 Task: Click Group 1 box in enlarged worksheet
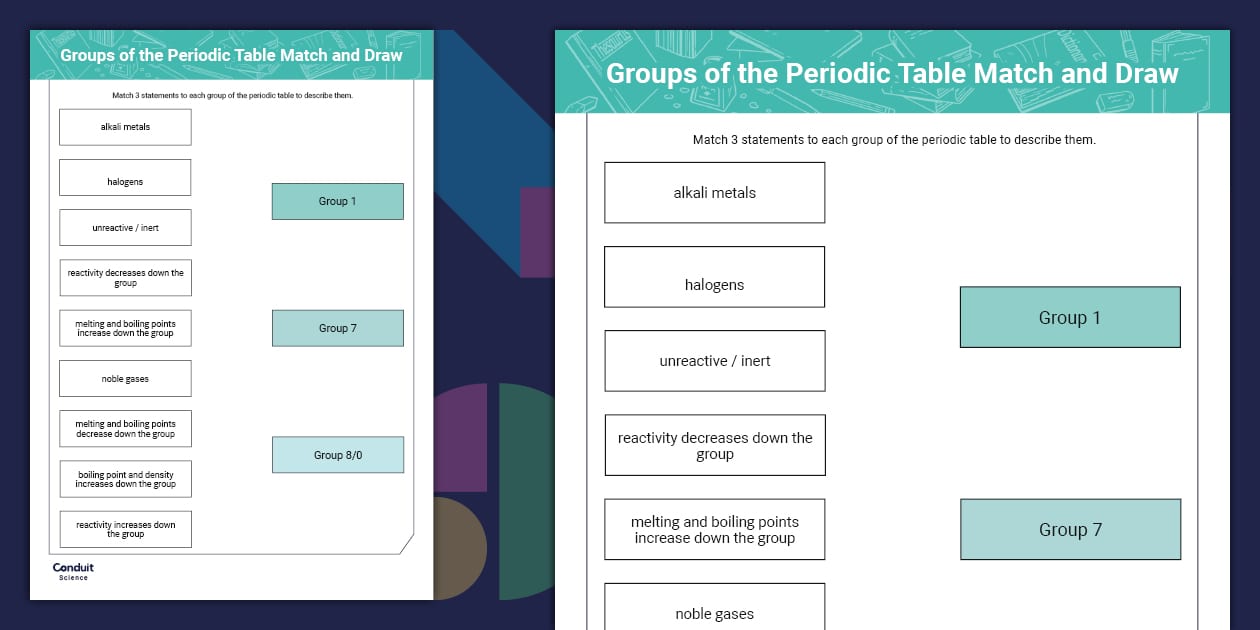(x=1069, y=318)
